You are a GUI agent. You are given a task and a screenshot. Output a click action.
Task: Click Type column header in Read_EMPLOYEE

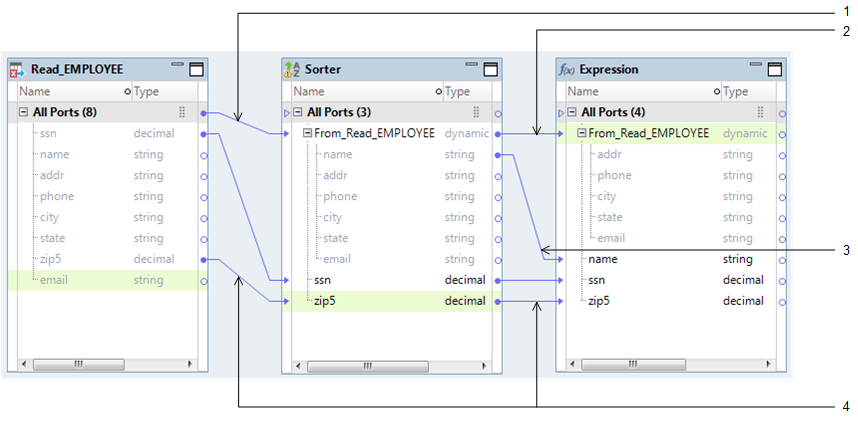click(147, 92)
